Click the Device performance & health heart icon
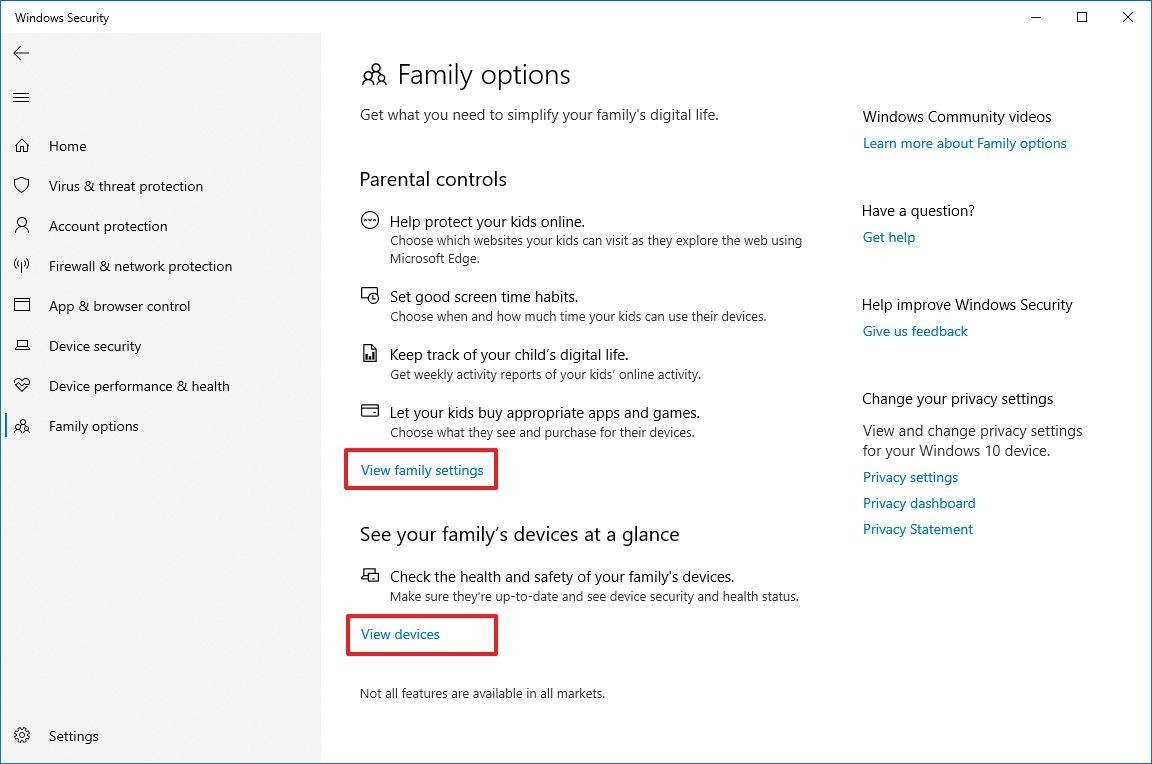 [21, 386]
